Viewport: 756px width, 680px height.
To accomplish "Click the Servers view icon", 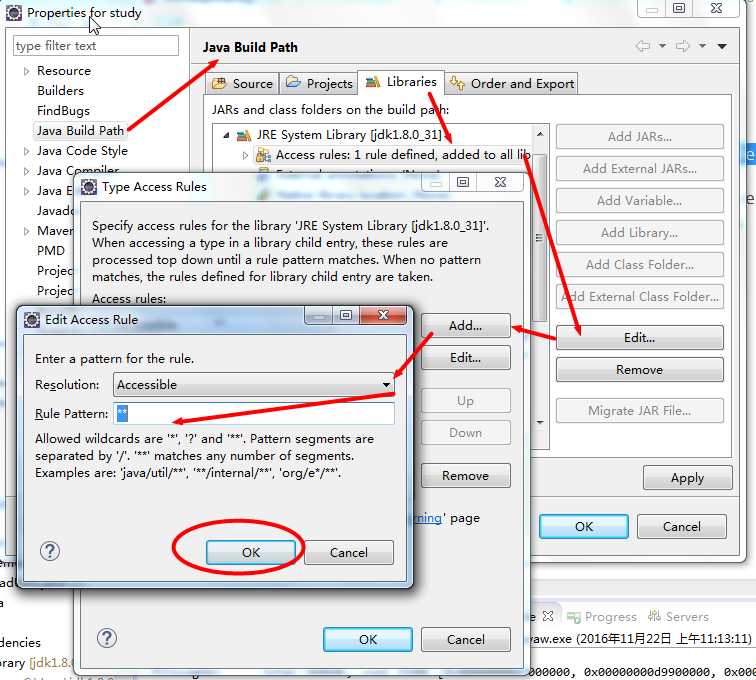I will click(654, 616).
